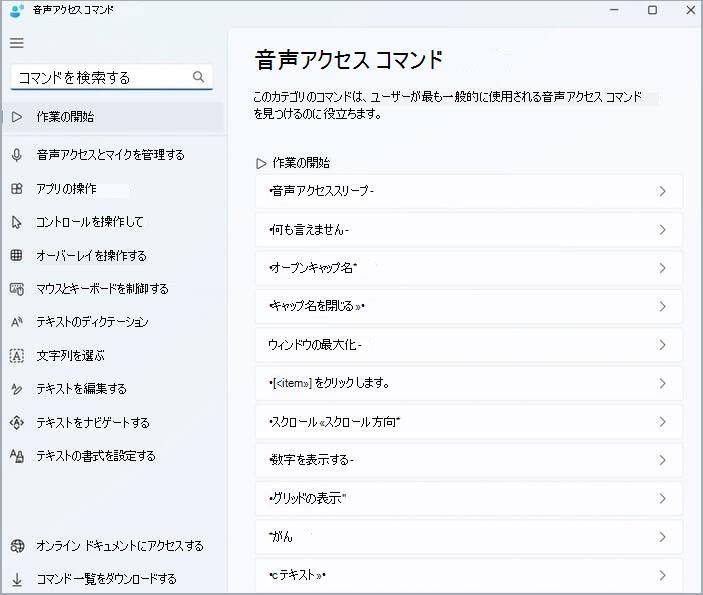Select the キャップ名を閉じる command text
The width and height of the screenshot is (703, 595).
pyautogui.click(x=317, y=306)
